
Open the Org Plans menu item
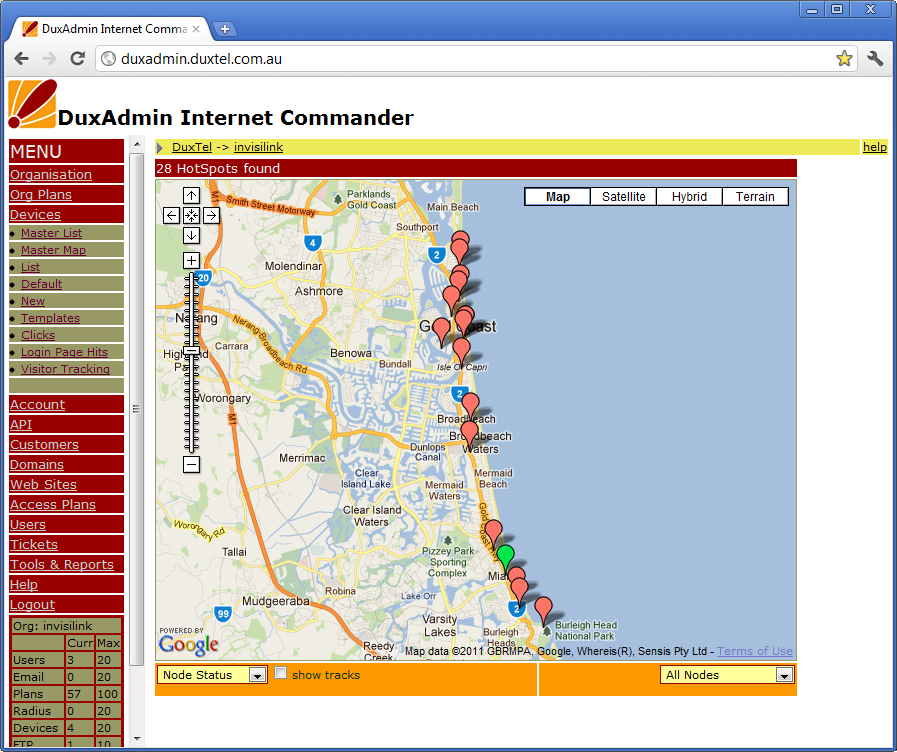click(41, 194)
